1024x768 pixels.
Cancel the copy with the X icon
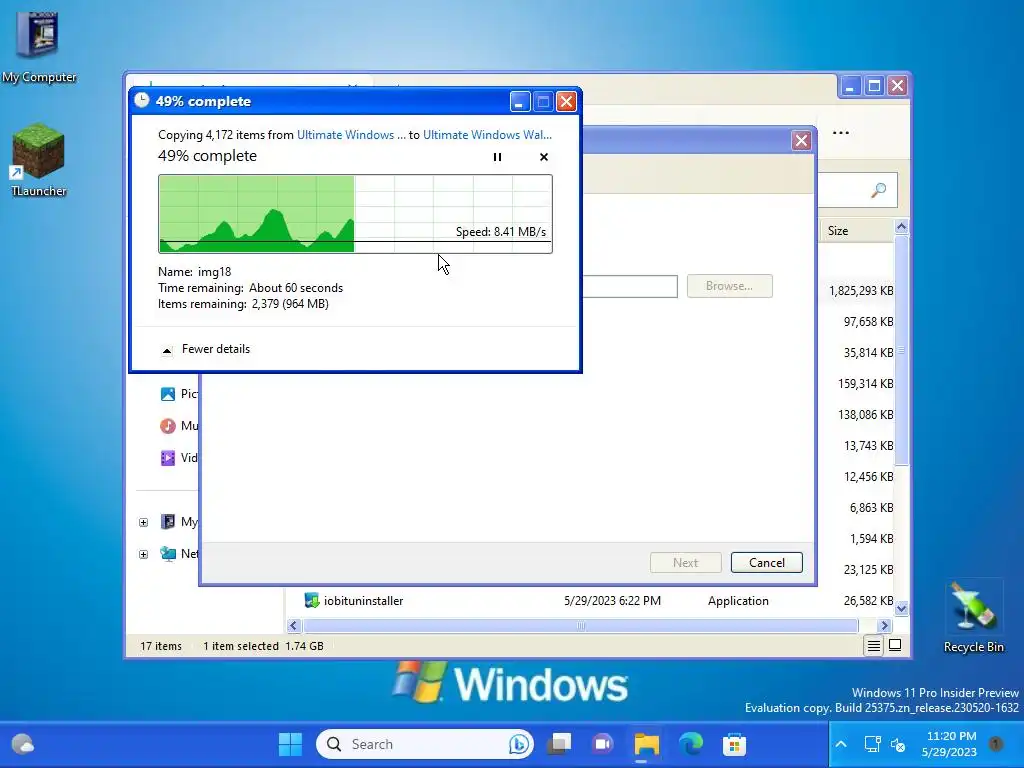tap(543, 157)
